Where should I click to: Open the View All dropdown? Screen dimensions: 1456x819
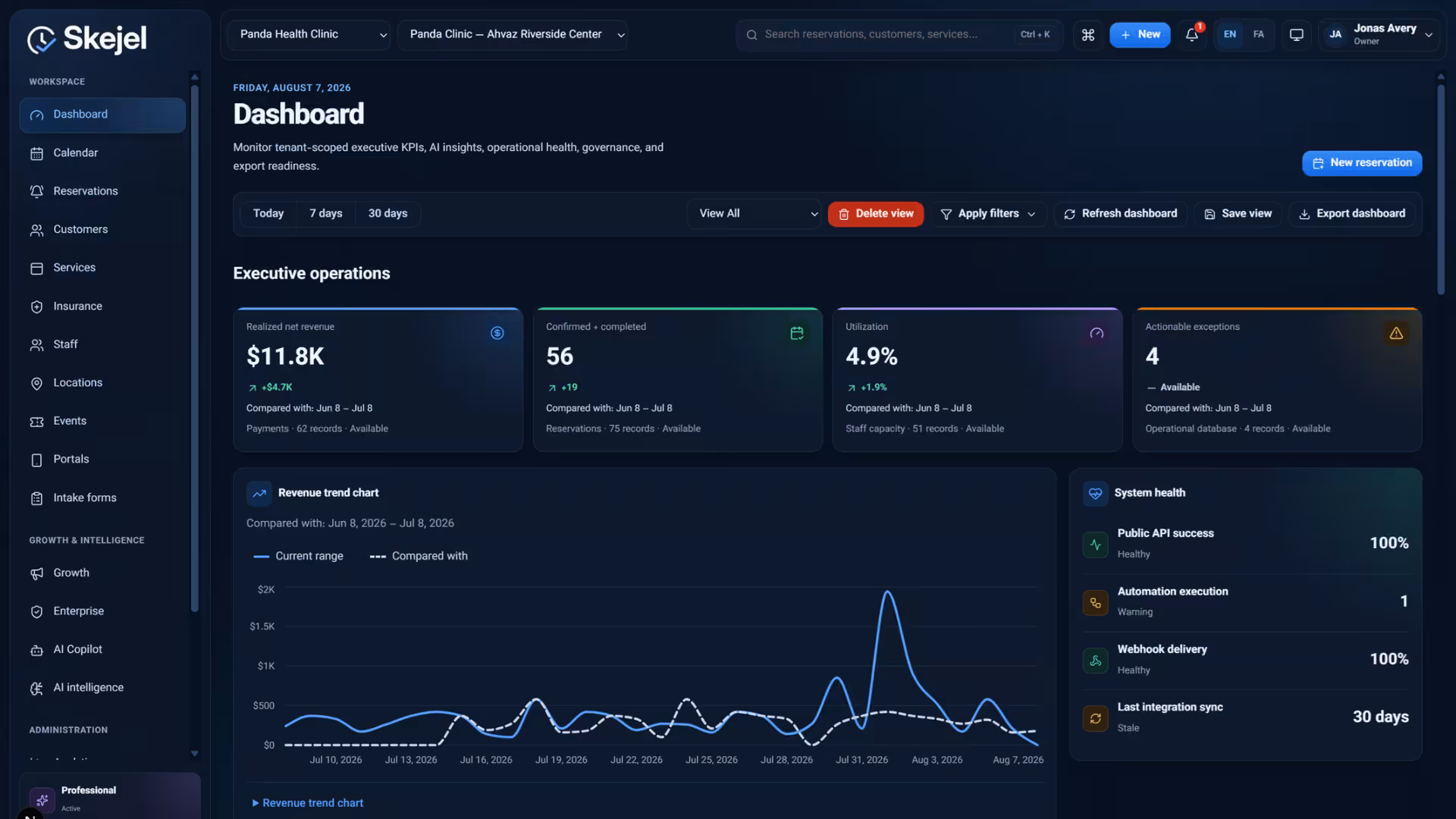(x=754, y=214)
